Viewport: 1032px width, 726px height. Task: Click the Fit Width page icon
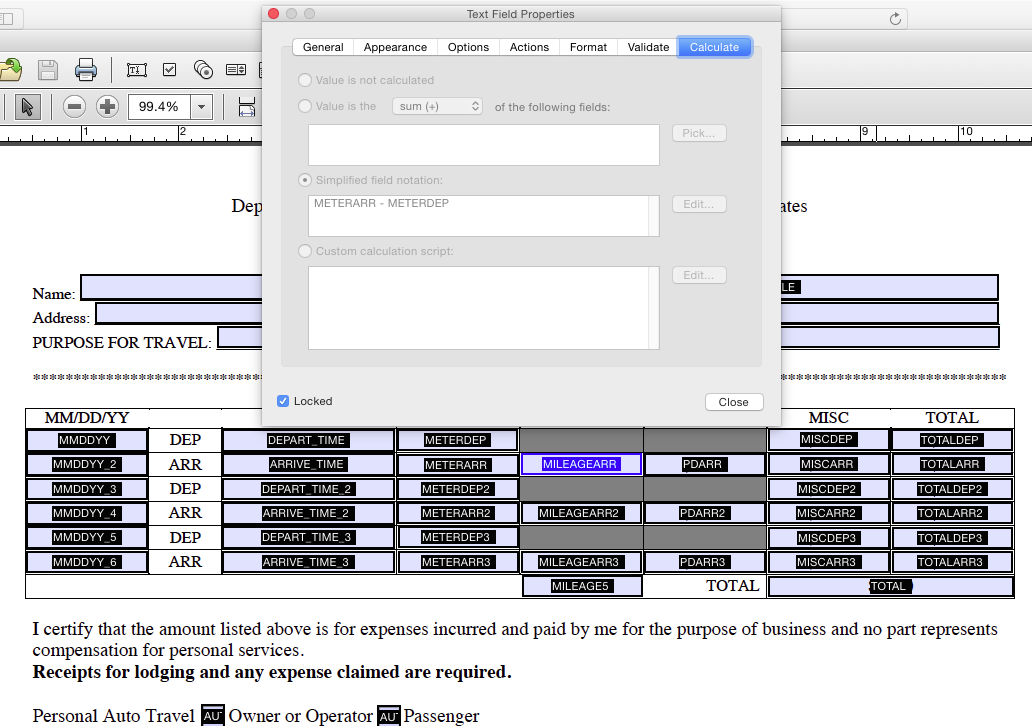click(247, 106)
